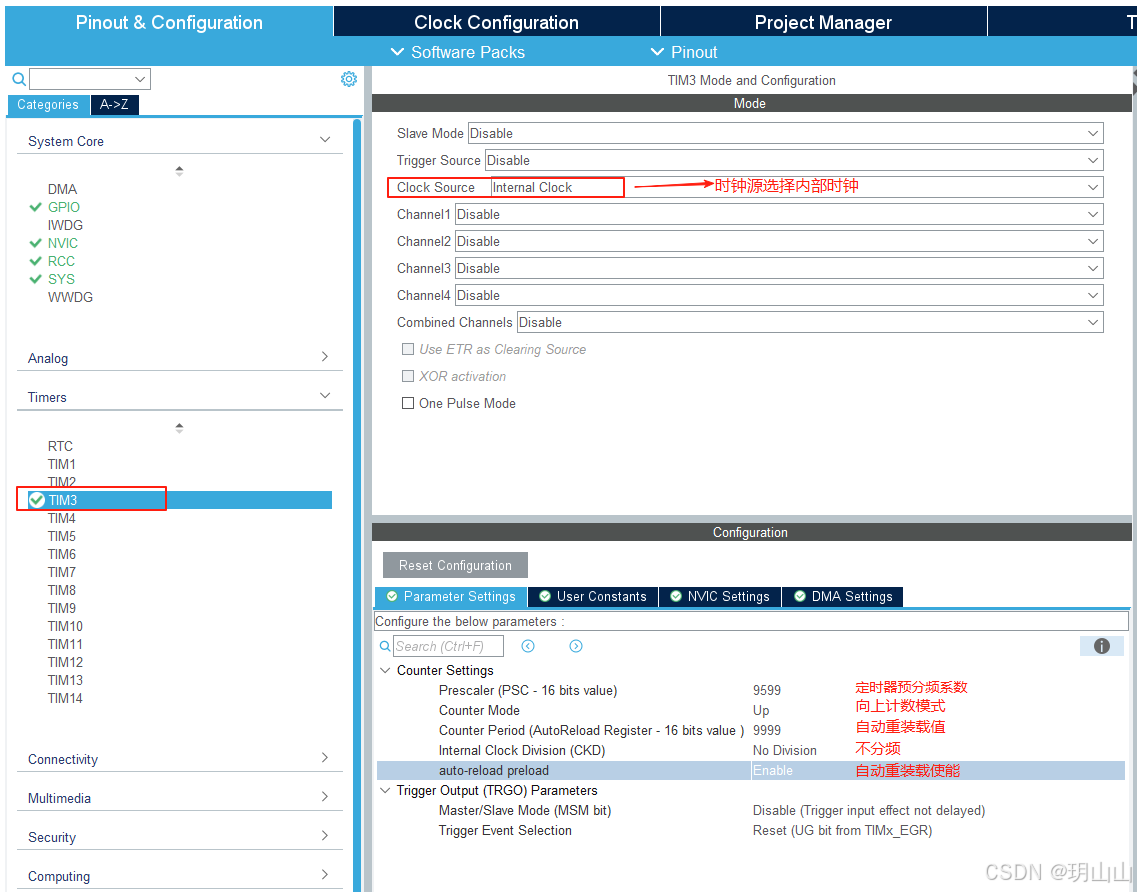Click the search icon beside Search (Ctrl+F)
Screen dimensions: 1137x892
coord(385,646)
